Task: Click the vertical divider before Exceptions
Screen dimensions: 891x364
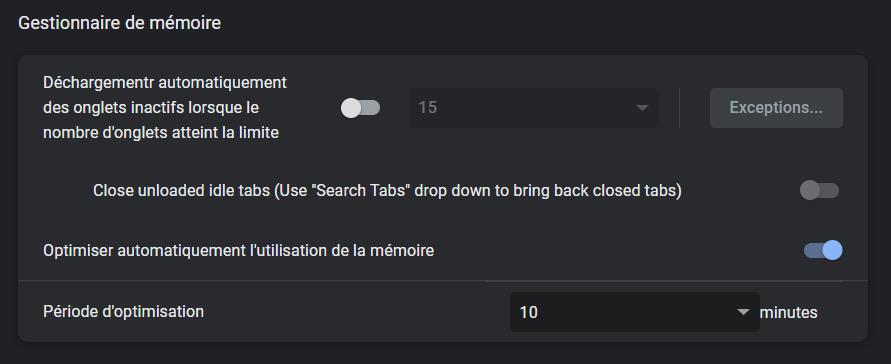Action: click(680, 108)
